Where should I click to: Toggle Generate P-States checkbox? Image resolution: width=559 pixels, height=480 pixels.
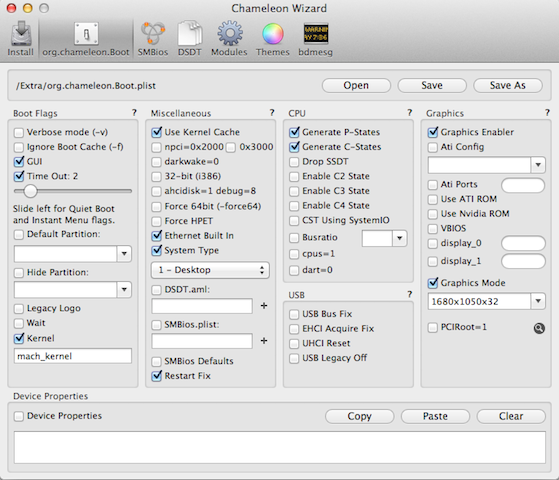pyautogui.click(x=294, y=132)
